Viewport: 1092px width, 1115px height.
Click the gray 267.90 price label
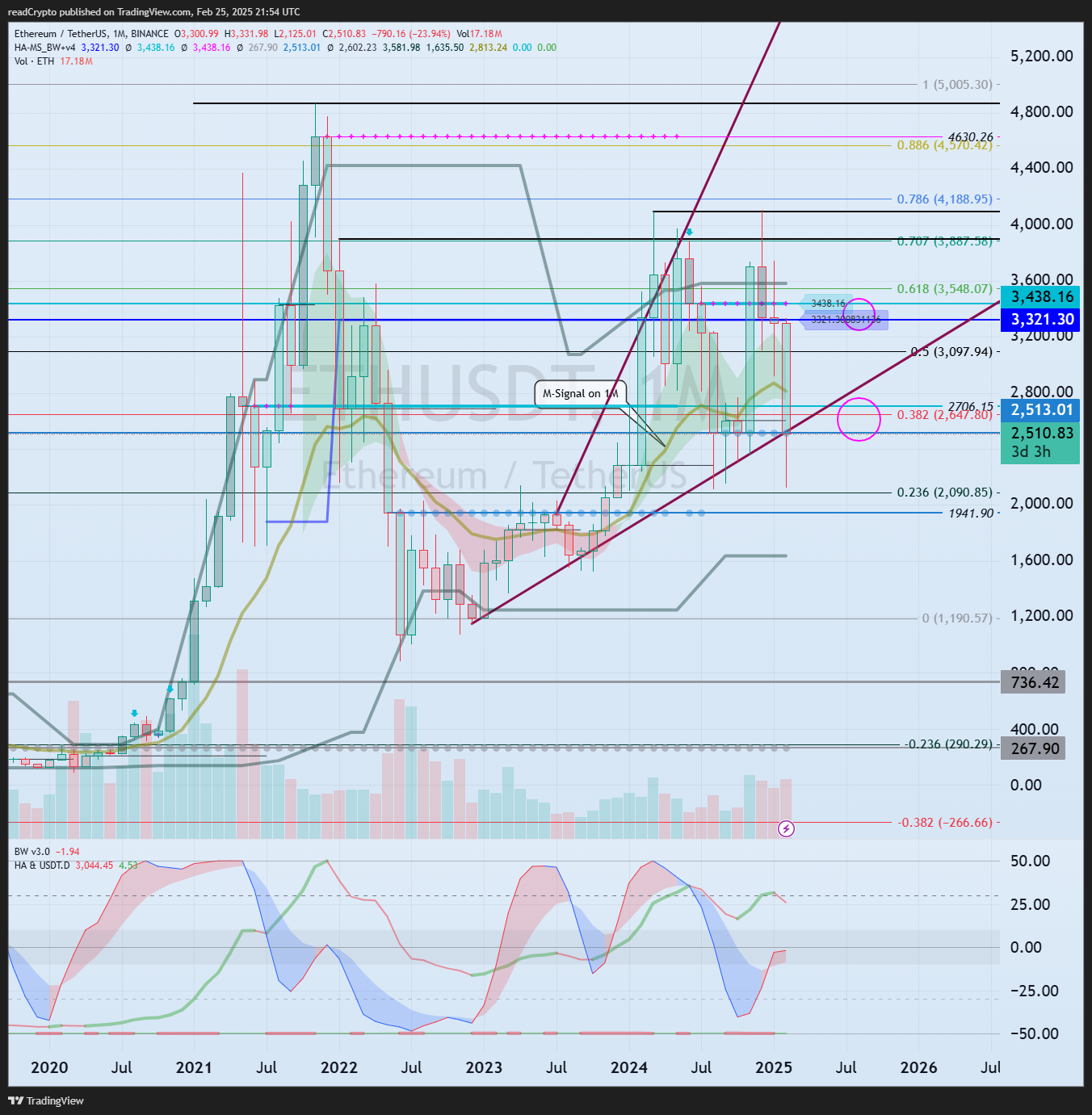1035,748
